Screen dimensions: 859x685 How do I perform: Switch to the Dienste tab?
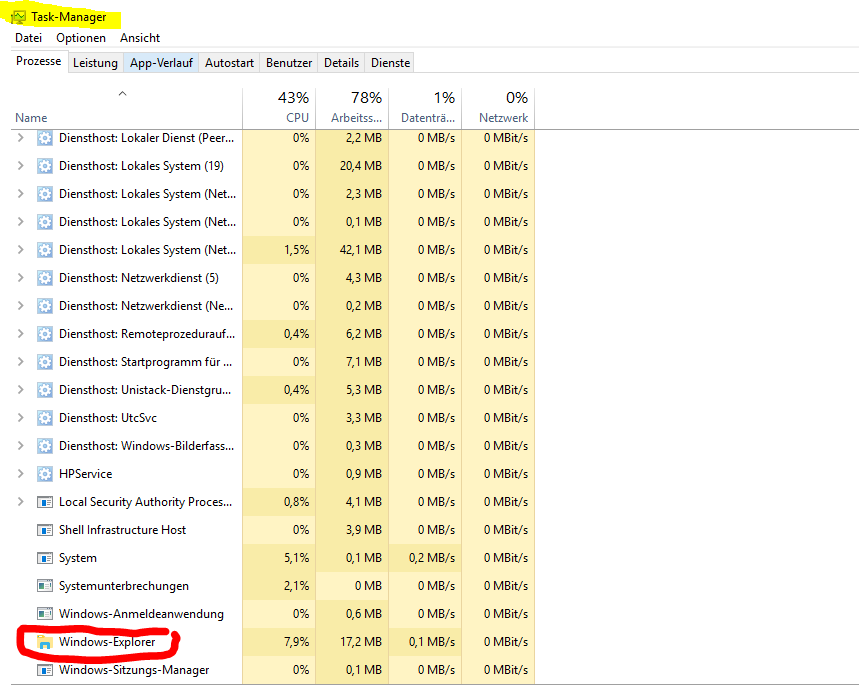pos(390,62)
